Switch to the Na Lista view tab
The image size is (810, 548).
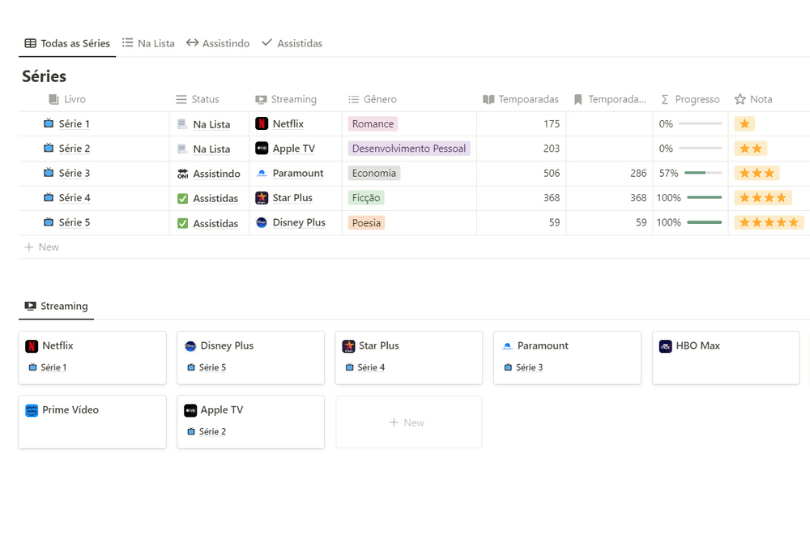tap(148, 43)
